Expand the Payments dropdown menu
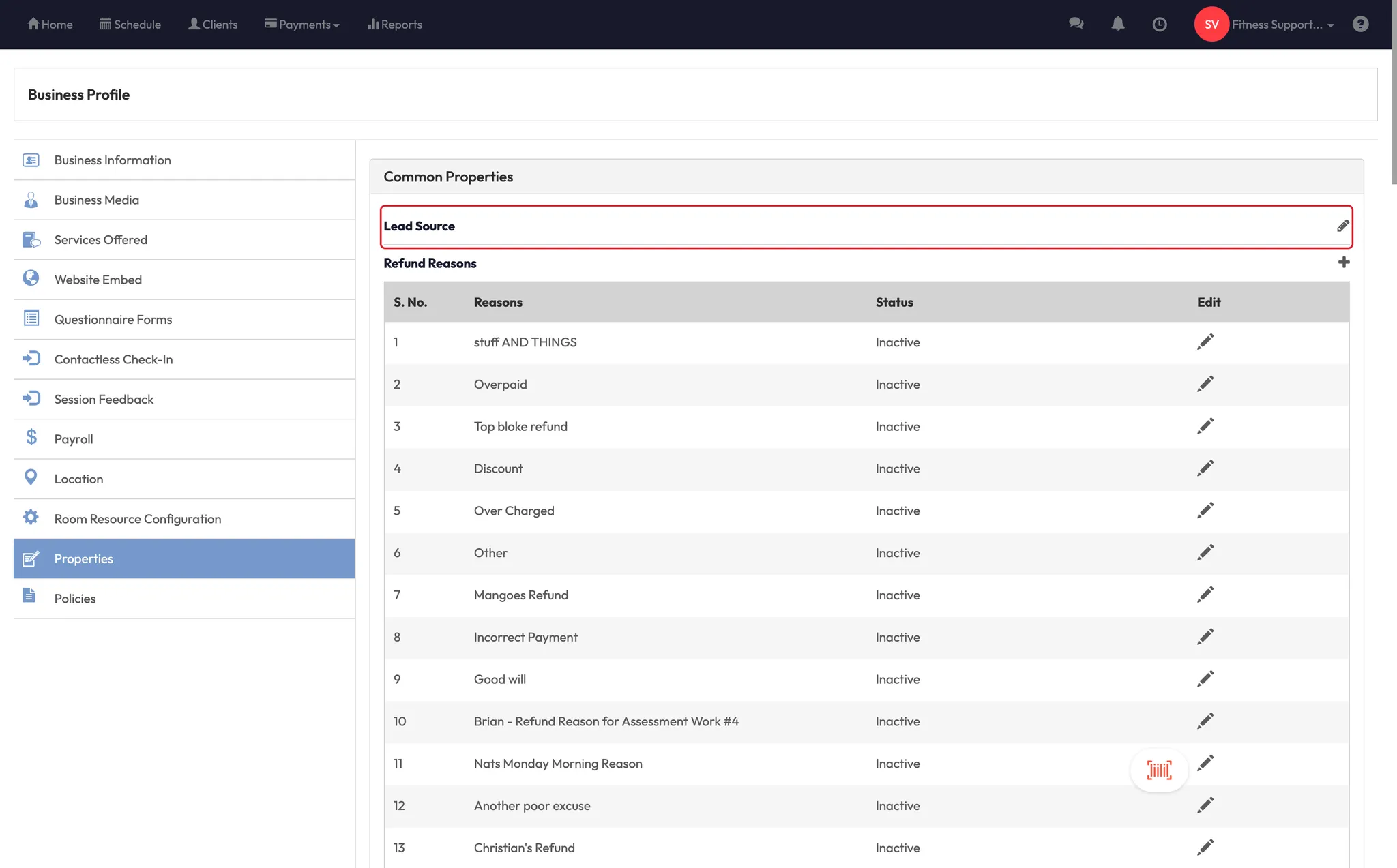The width and height of the screenshot is (1397, 868). [x=302, y=25]
